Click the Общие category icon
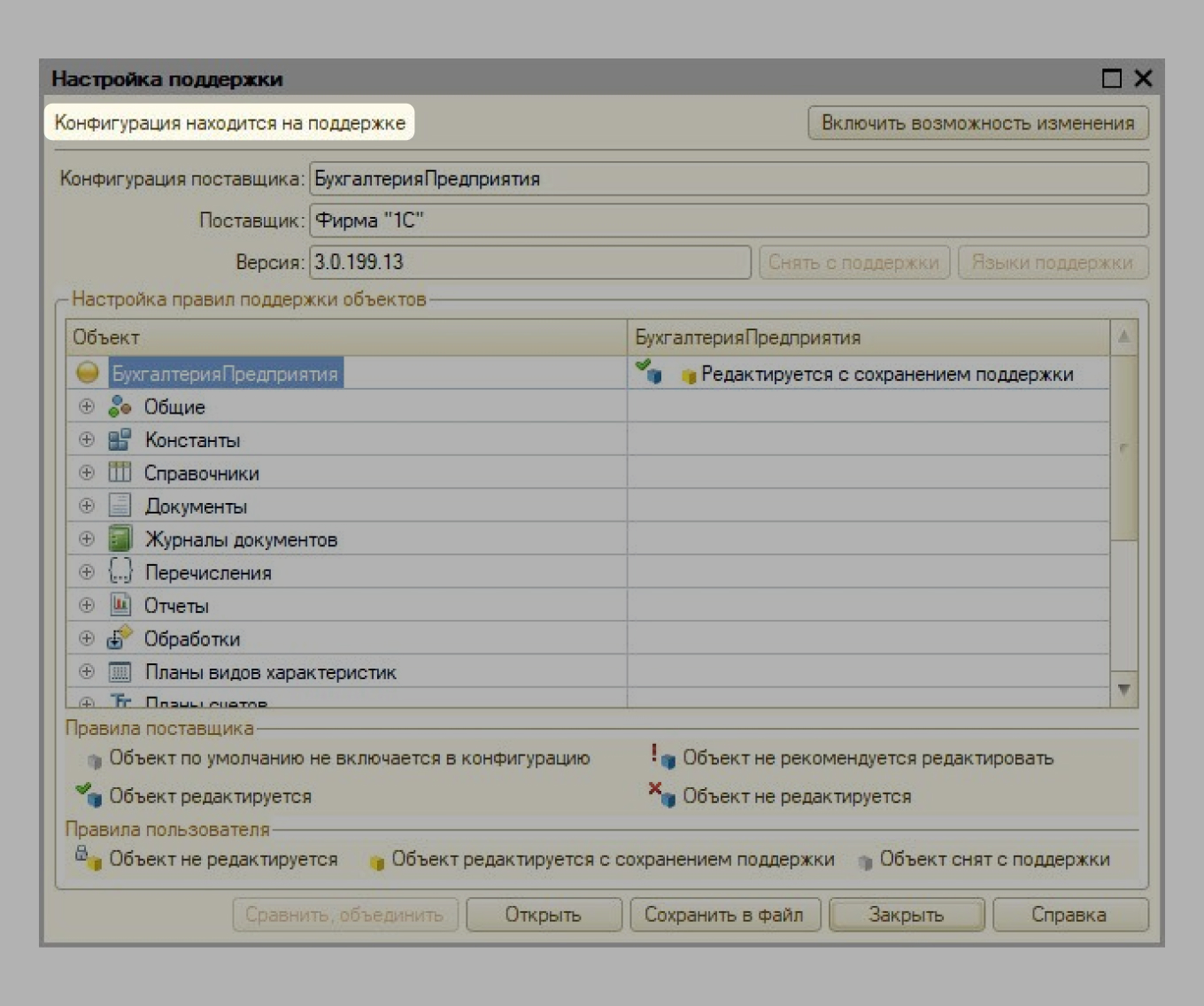 tap(120, 406)
